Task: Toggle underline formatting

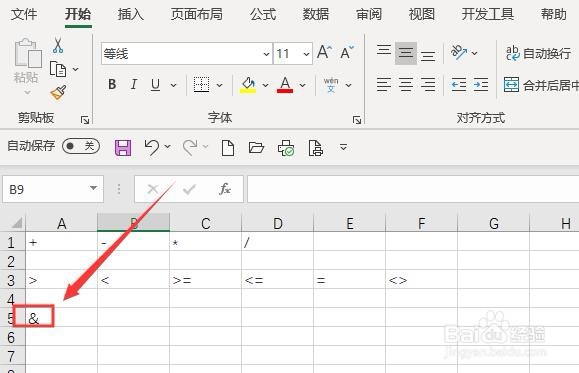Action: pos(155,85)
